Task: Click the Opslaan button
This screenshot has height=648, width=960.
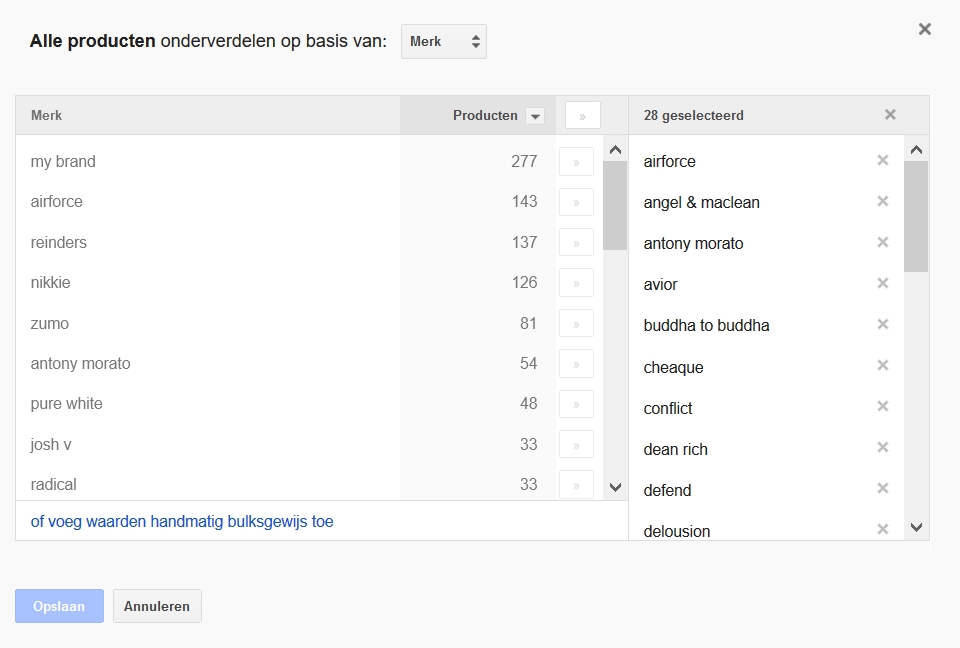Action: pos(59,606)
